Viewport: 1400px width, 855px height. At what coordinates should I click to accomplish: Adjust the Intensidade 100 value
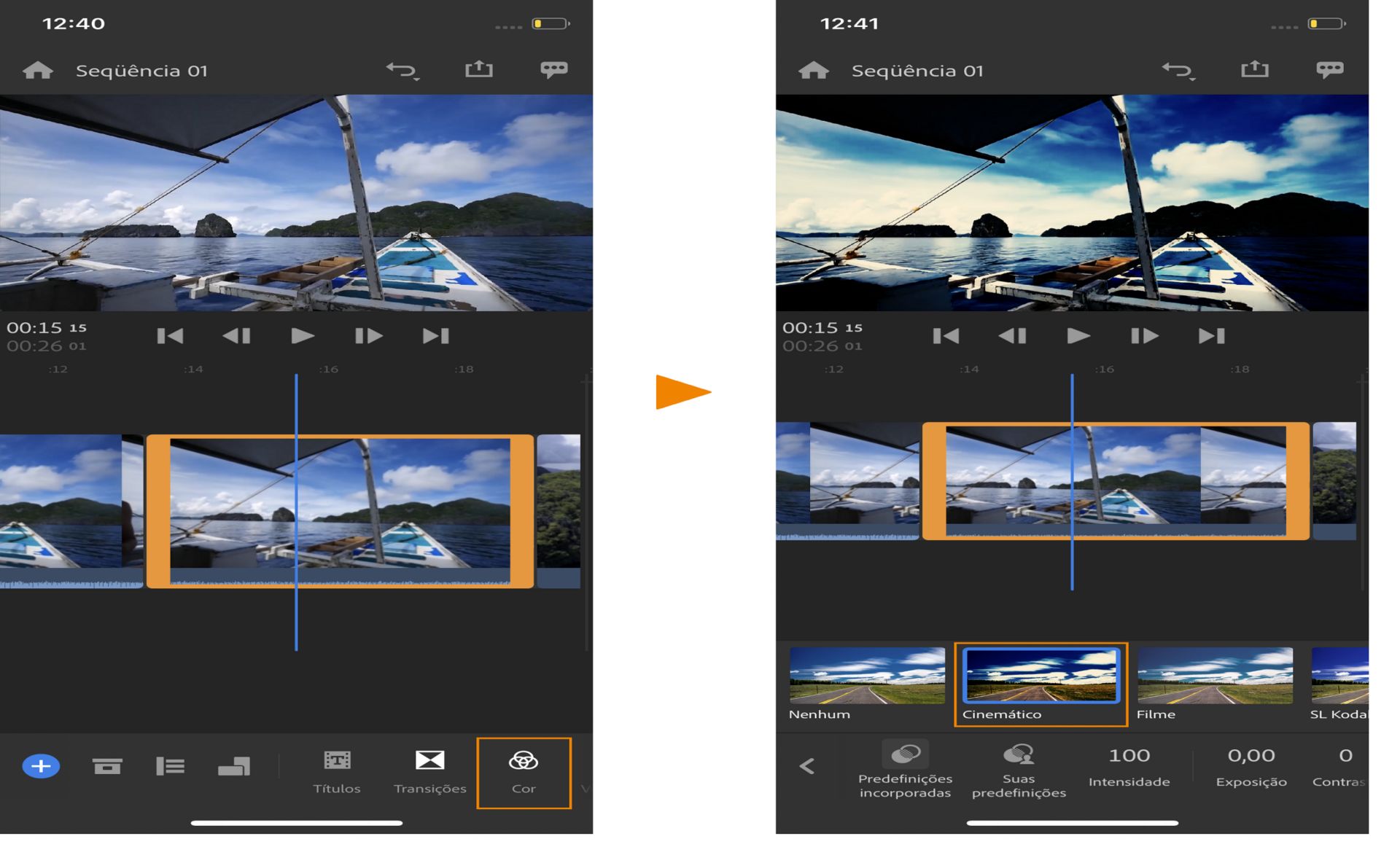click(1129, 766)
